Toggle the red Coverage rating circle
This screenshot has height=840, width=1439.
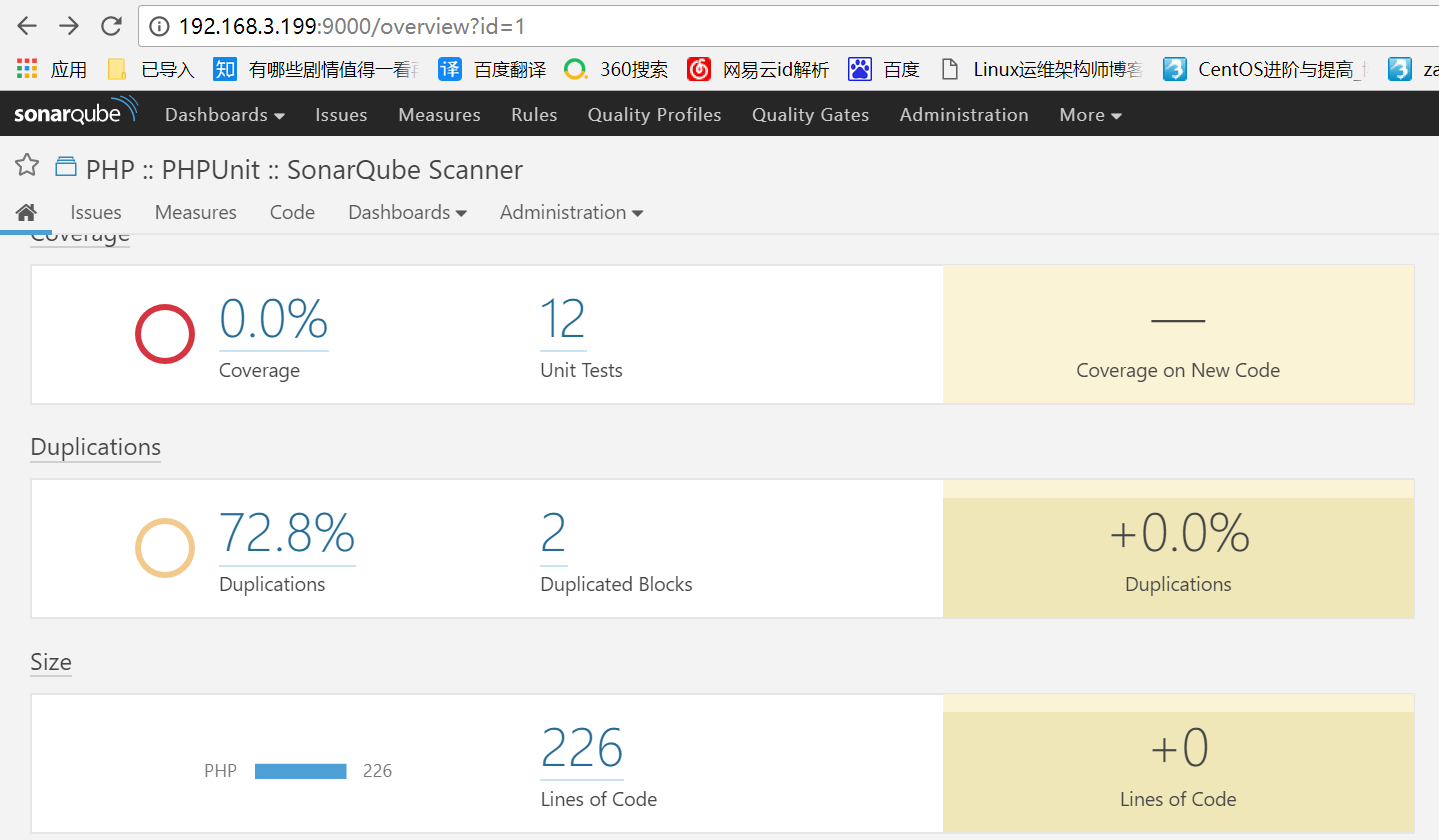[x=164, y=334]
